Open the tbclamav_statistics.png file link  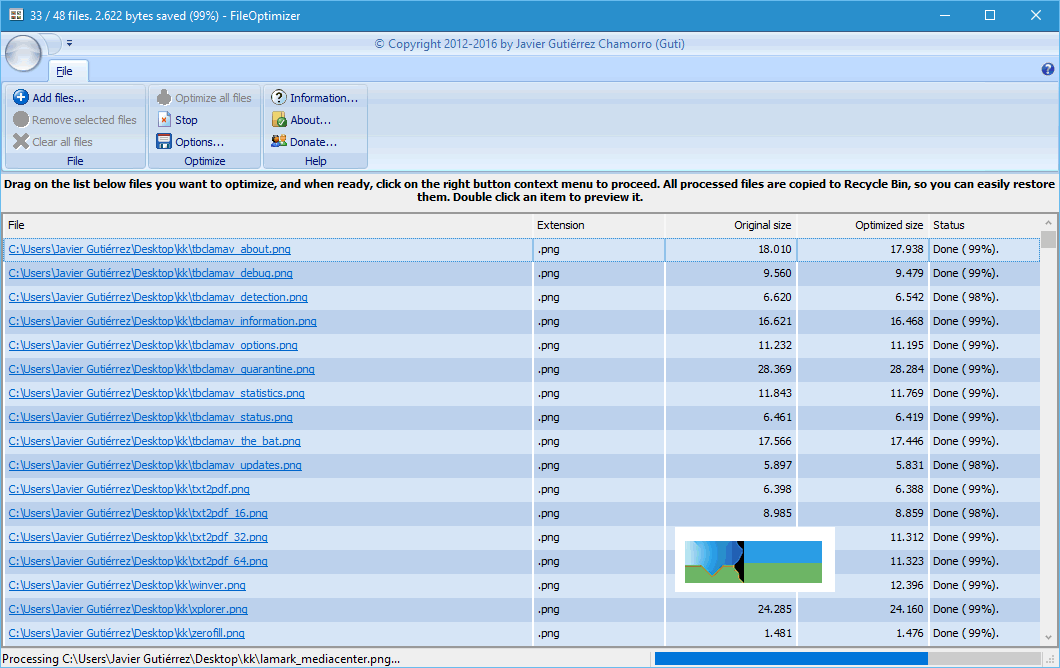pos(156,393)
